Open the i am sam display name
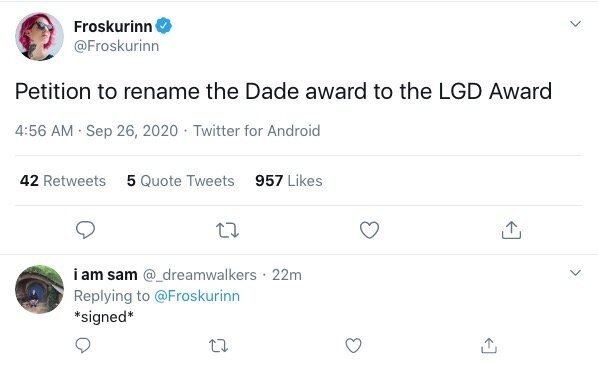The height and width of the screenshot is (365, 598). 105,275
